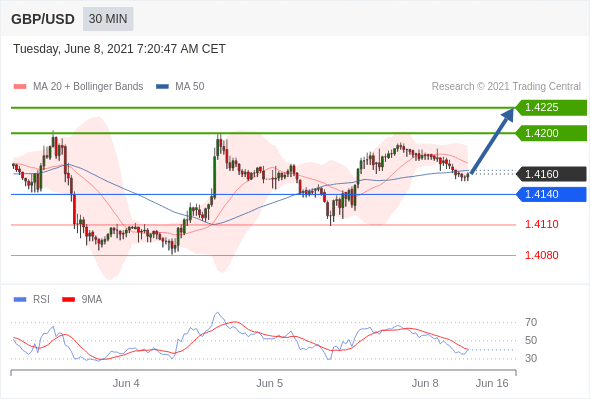Screen dimensions: 590x400
Task: Click the Jun 8 date axis label
Action: point(425,383)
